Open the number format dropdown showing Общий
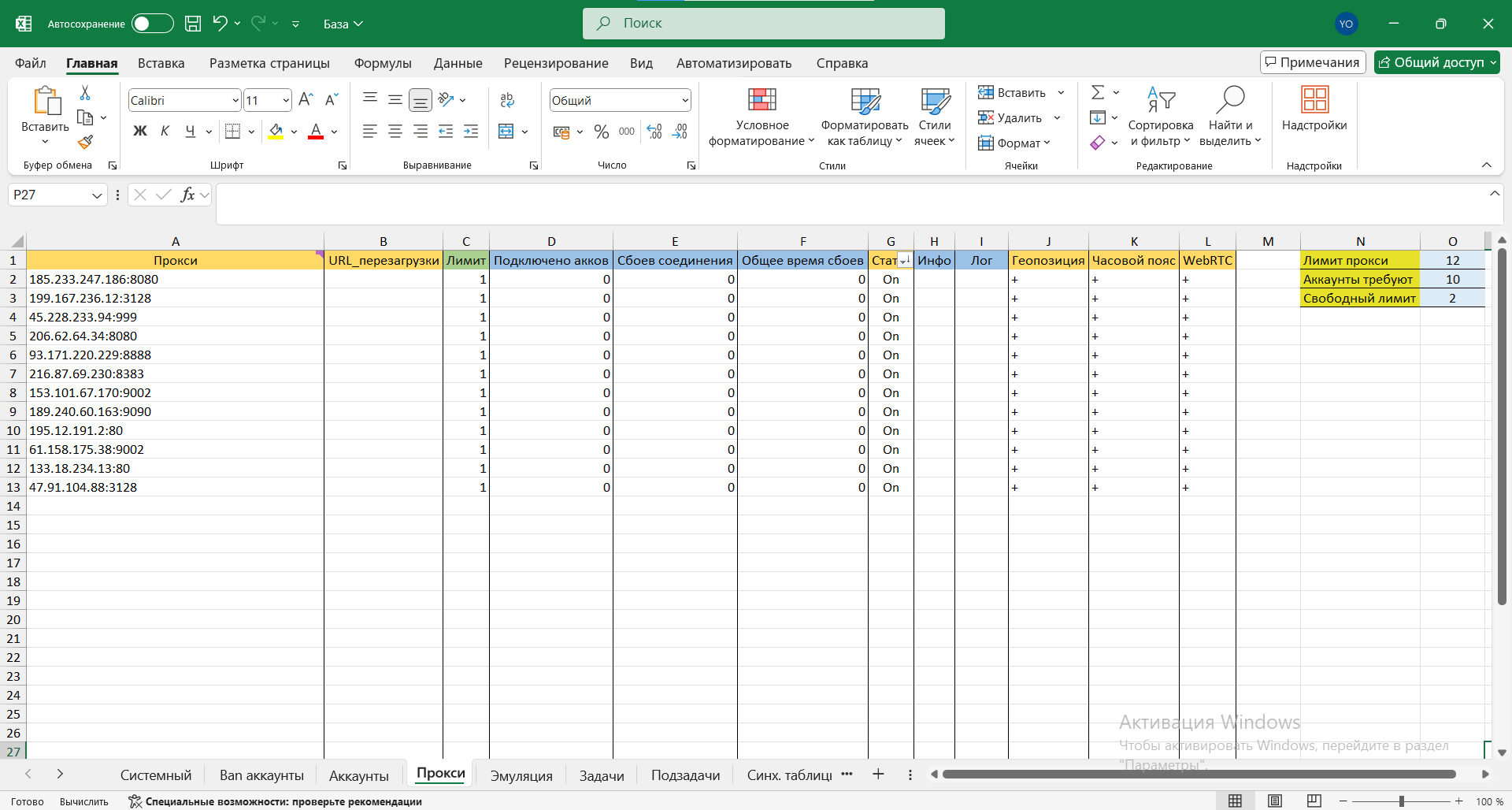Screen dimensions: 1512x810 [x=684, y=101]
